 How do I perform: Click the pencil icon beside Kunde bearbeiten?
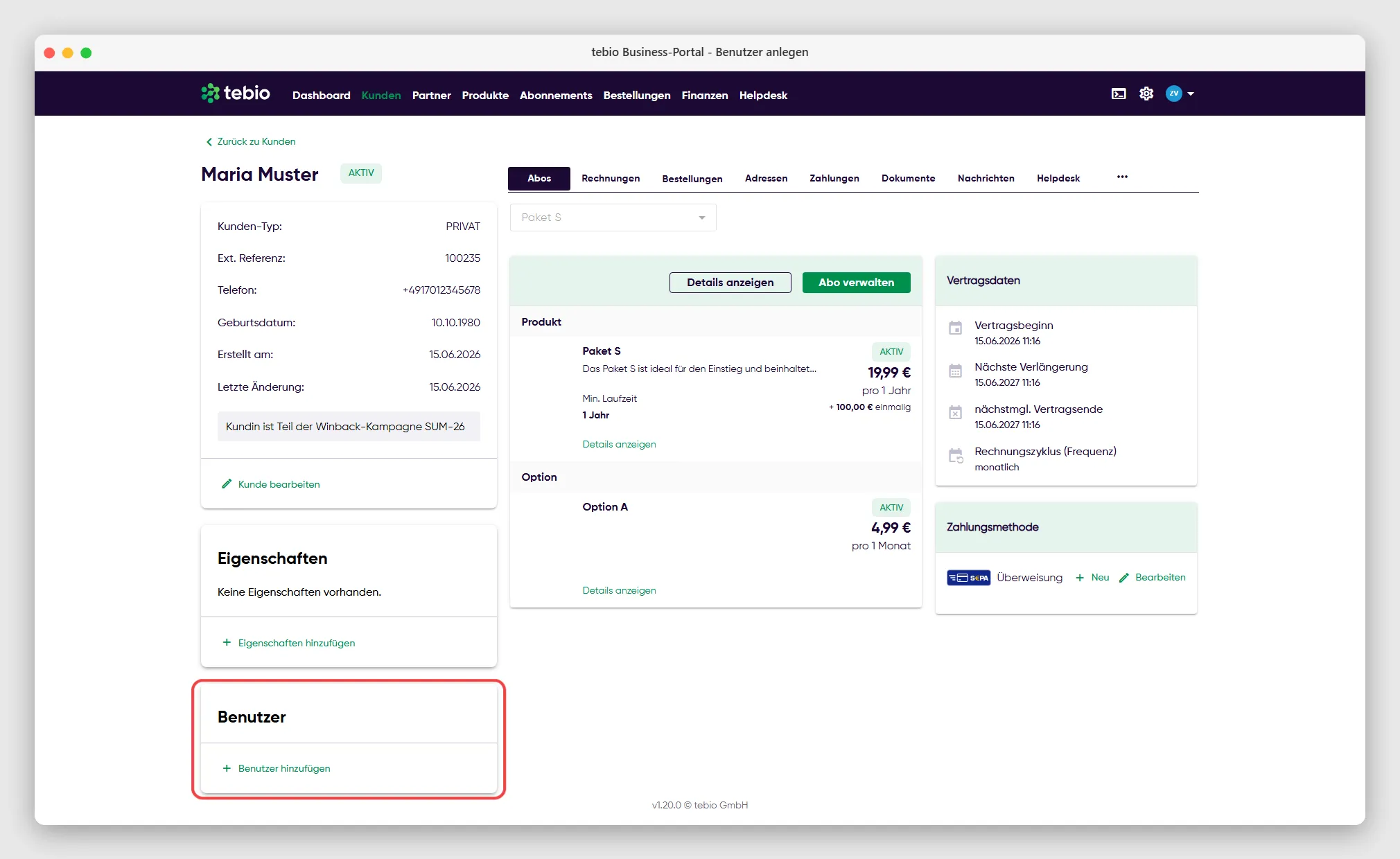[x=226, y=484]
